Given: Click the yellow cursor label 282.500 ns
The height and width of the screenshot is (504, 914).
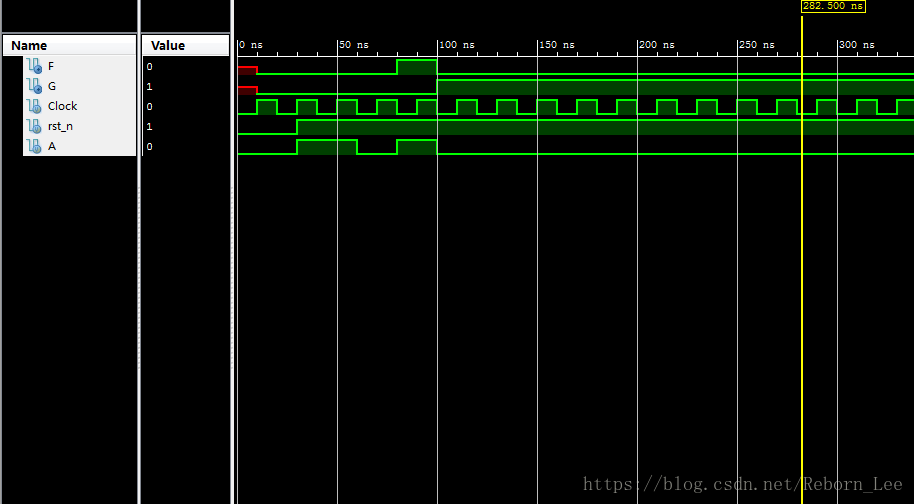Looking at the screenshot, I should tap(832, 6).
